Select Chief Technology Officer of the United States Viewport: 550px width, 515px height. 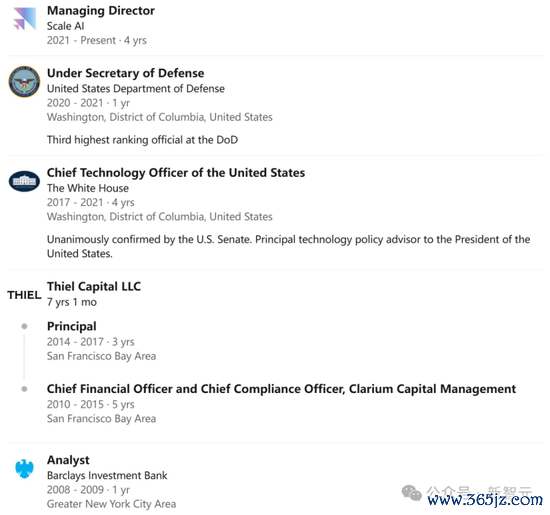(x=176, y=173)
